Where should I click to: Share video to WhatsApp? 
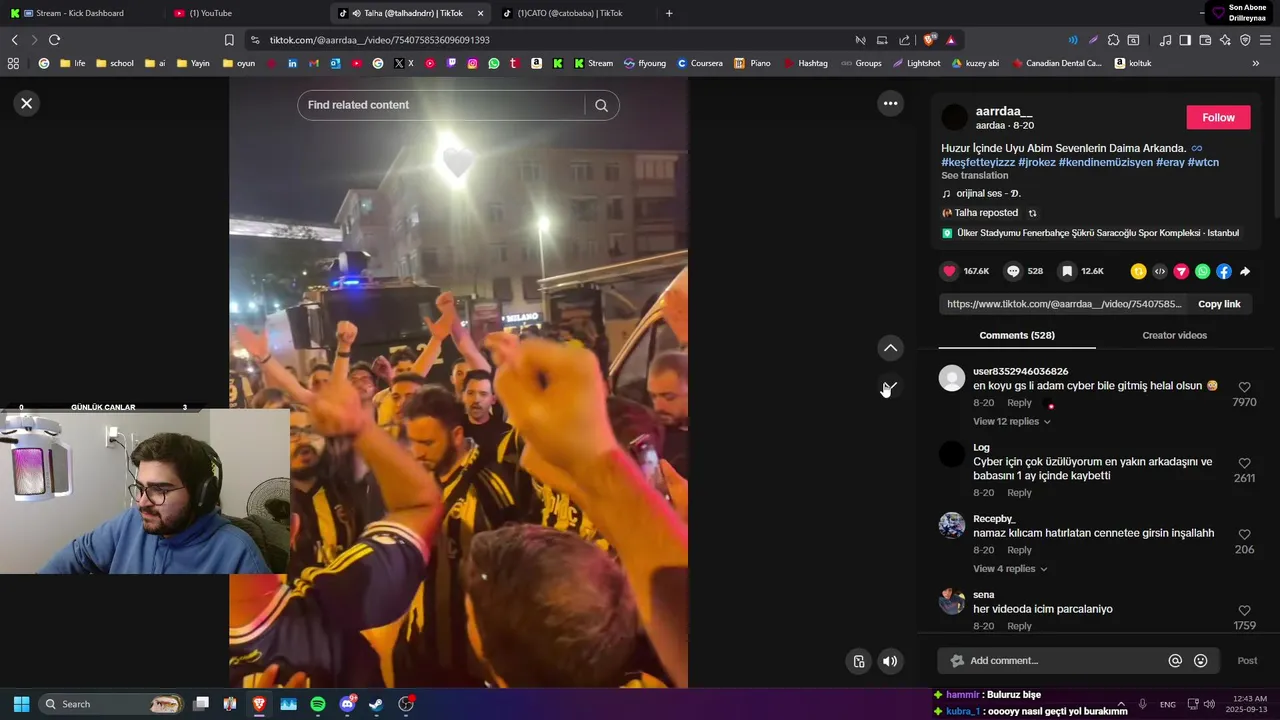click(x=1202, y=271)
